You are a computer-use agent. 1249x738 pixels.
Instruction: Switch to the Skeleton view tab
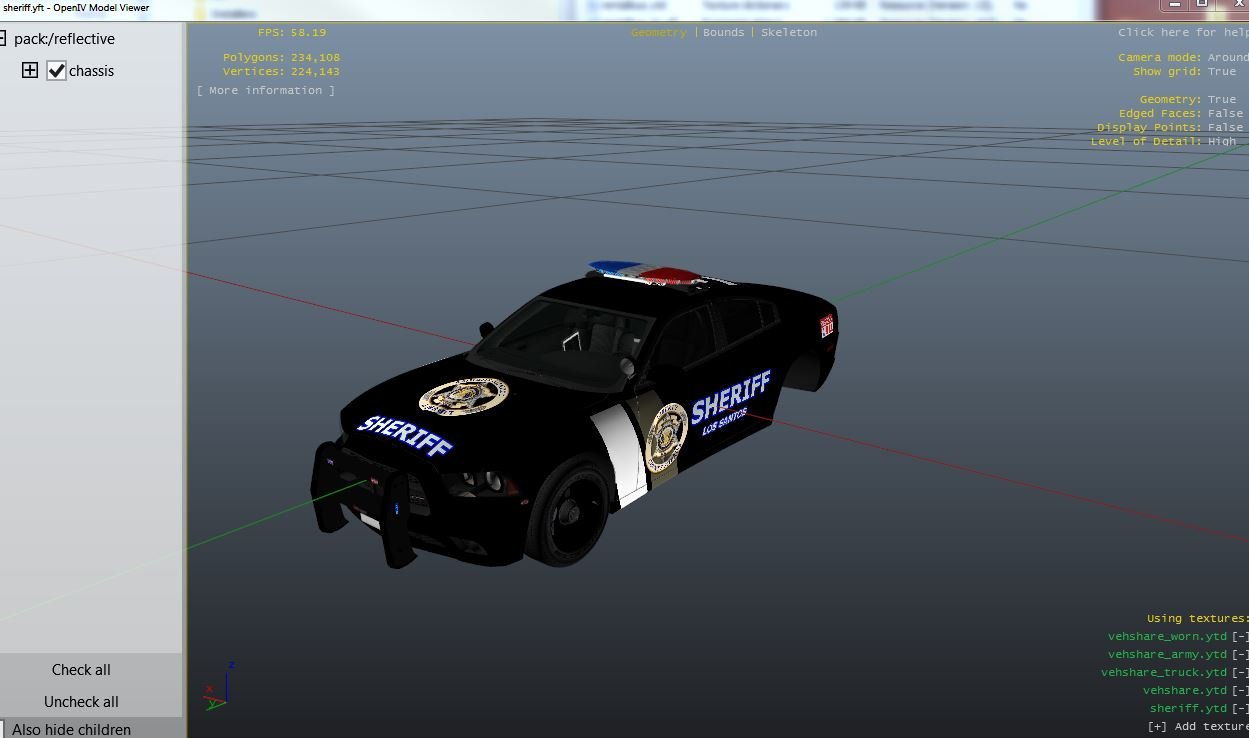[x=789, y=32]
